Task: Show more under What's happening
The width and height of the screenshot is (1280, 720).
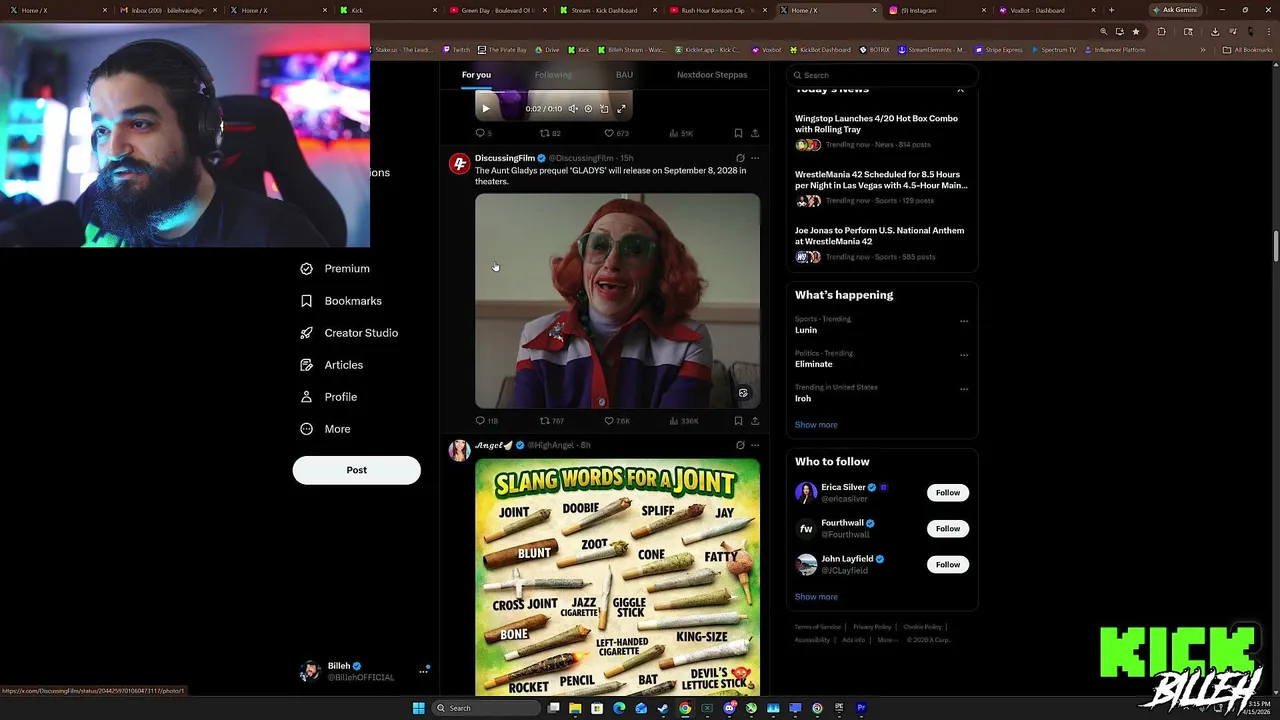Action: tap(816, 425)
